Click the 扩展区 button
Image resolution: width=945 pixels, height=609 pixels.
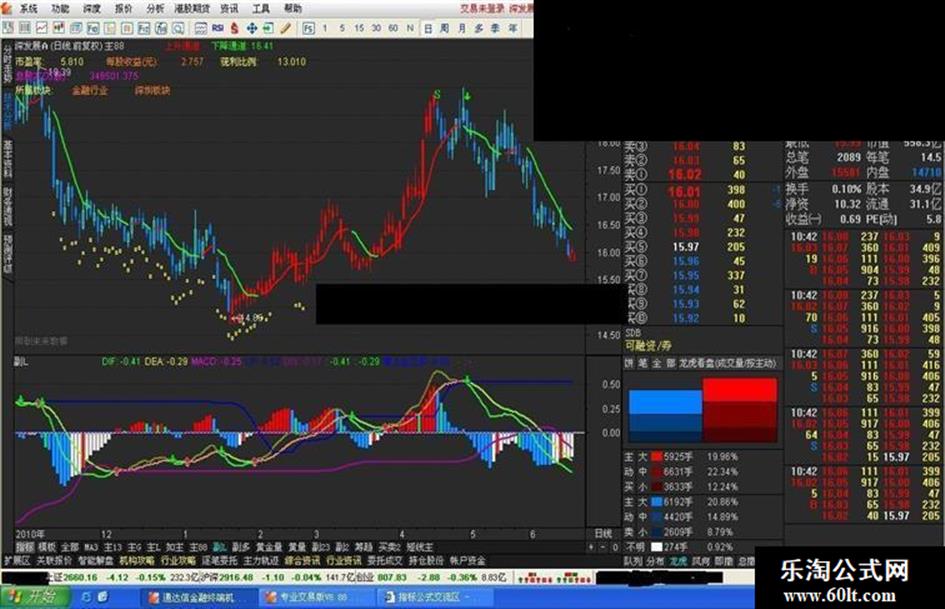(17, 560)
